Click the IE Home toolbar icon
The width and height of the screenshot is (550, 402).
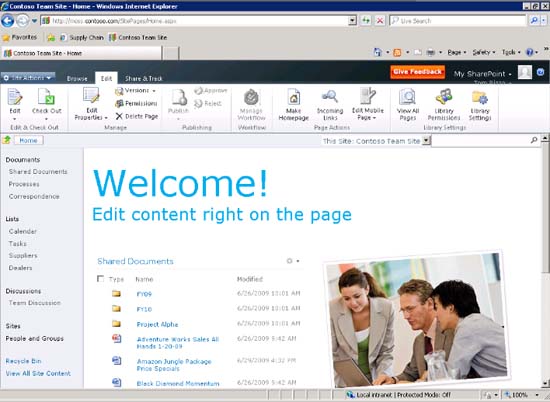[378, 52]
